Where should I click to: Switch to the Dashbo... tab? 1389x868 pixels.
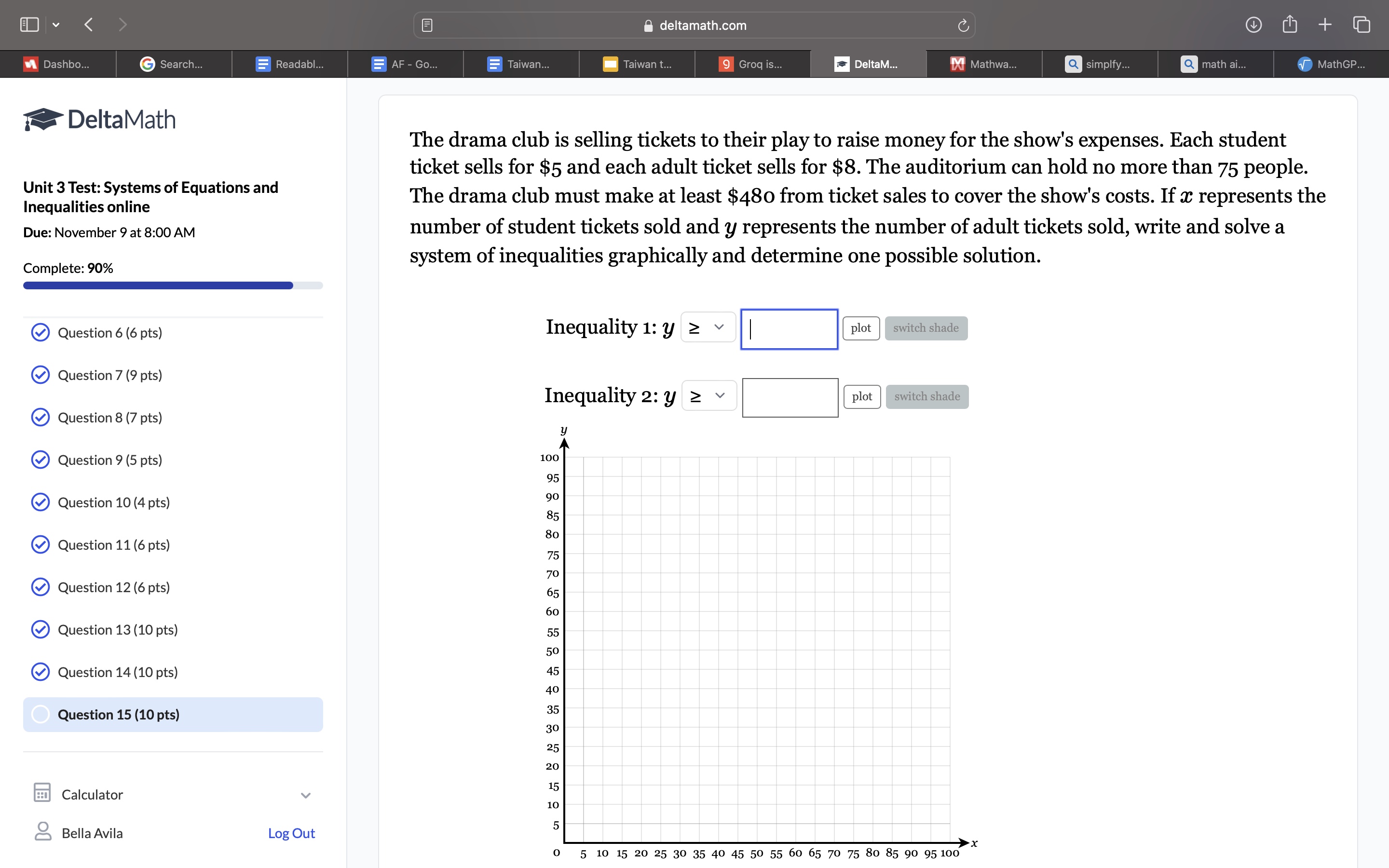pyautogui.click(x=57, y=64)
